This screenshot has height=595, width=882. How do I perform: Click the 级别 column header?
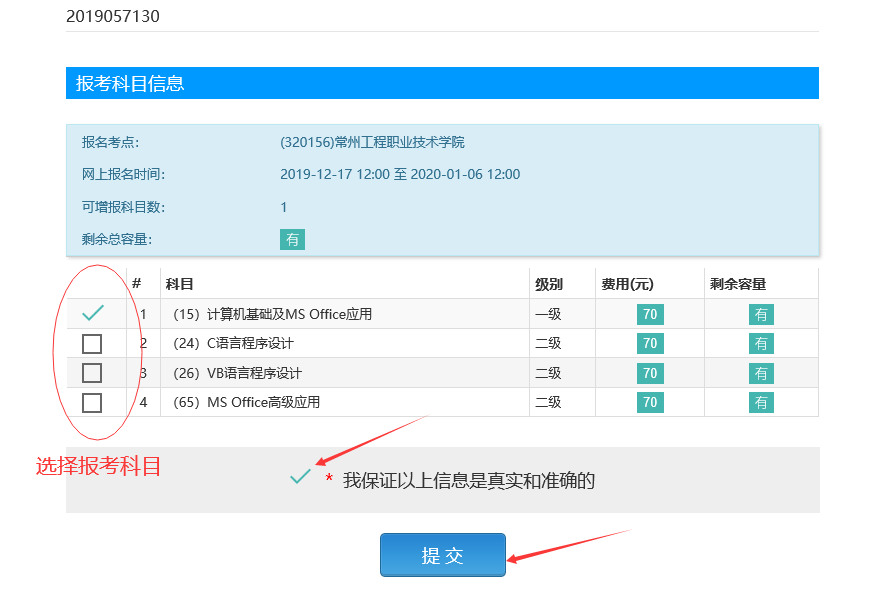[x=549, y=284]
